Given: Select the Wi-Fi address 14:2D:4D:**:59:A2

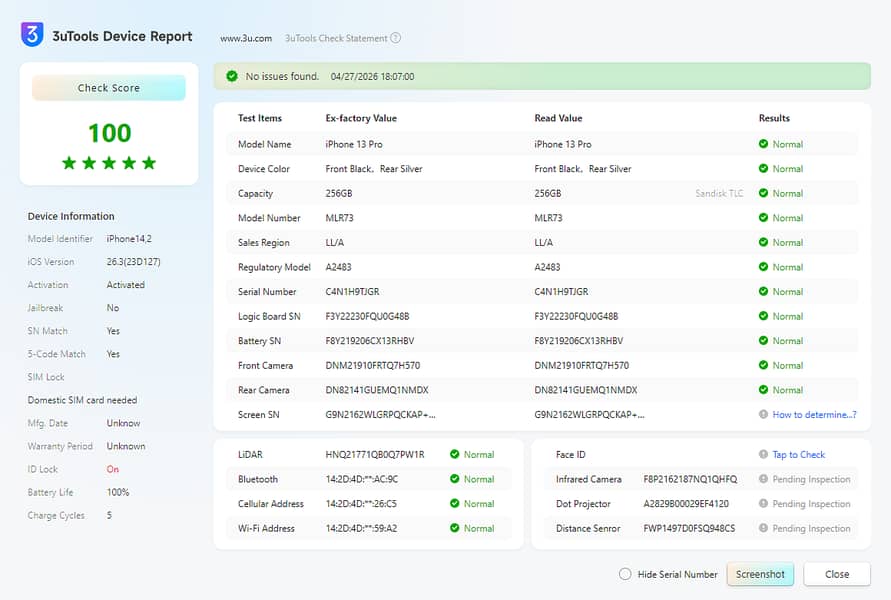Looking at the screenshot, I should pyautogui.click(x=361, y=528).
